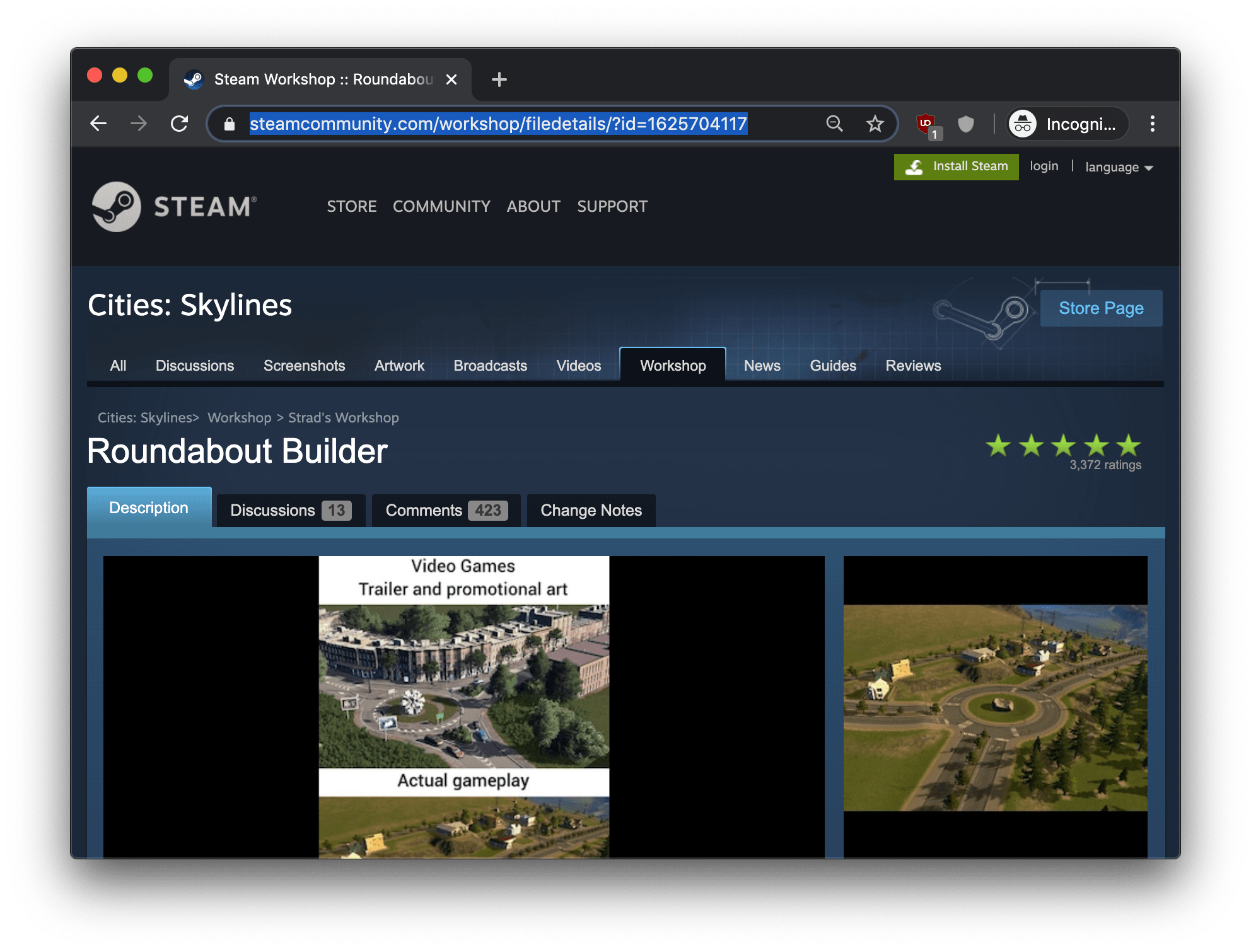
Task: Open the uBlock Origin extension icon
Action: pyautogui.click(x=928, y=125)
